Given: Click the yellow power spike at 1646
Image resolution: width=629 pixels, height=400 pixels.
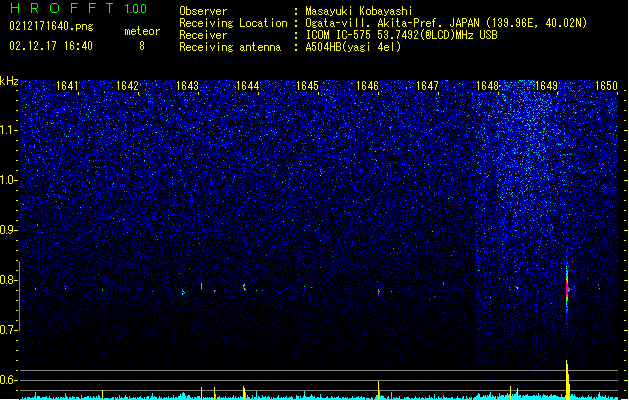Looking at the screenshot, I should click(378, 390).
